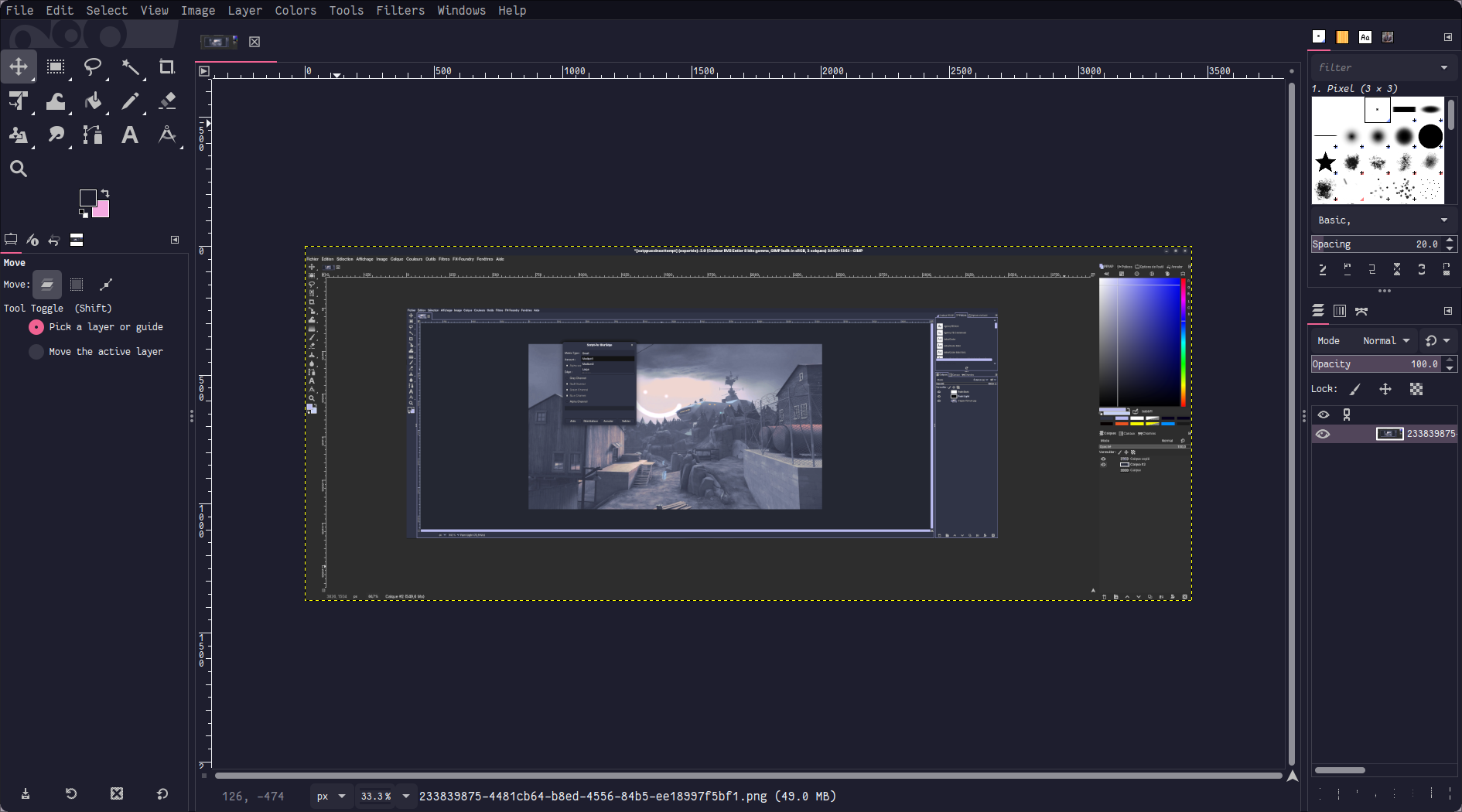Hide the 233839875 layer visibility eye
This screenshot has height=812, width=1462.
1323,434
